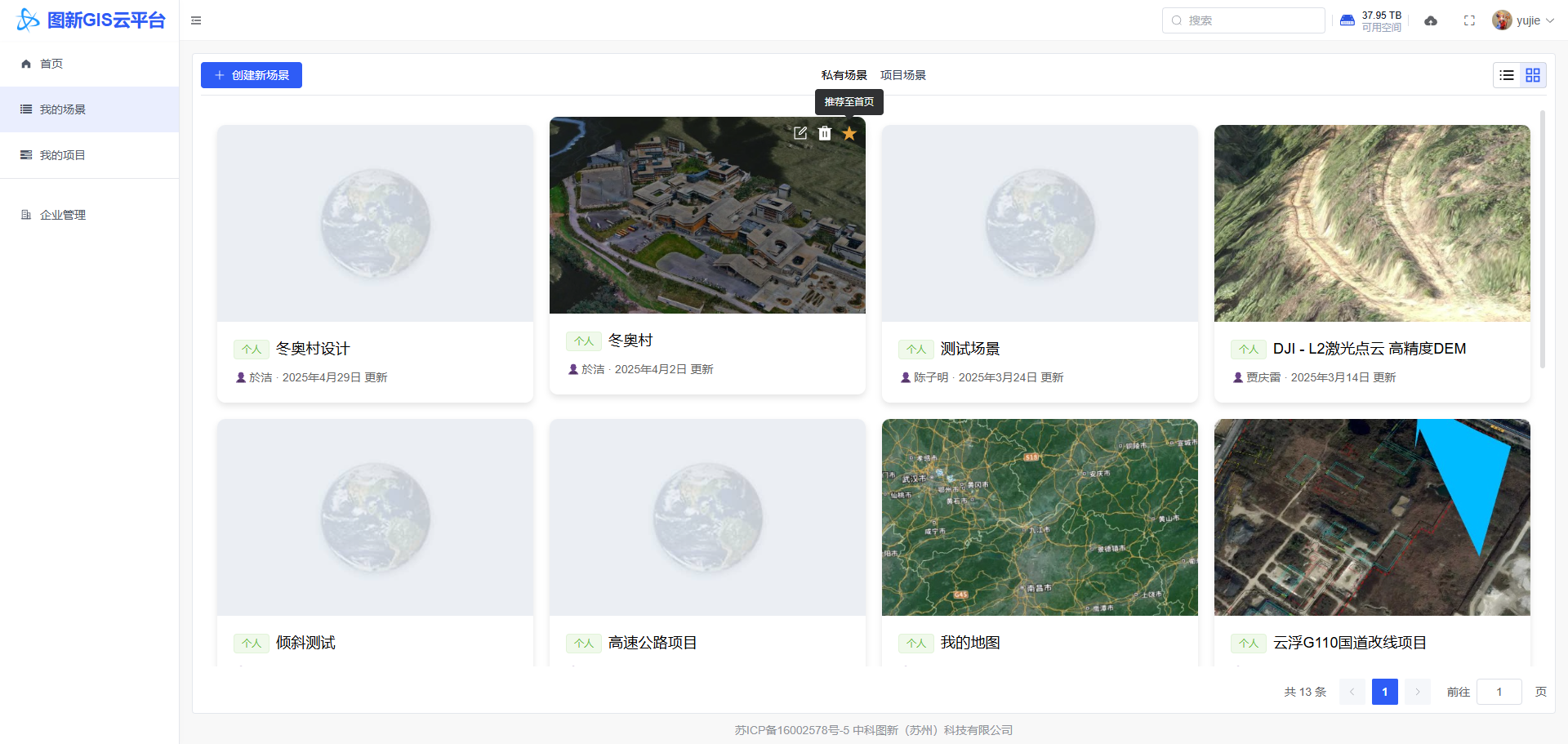1568x744 pixels.
Task: Click the 测试场景 title text
Action: (970, 349)
